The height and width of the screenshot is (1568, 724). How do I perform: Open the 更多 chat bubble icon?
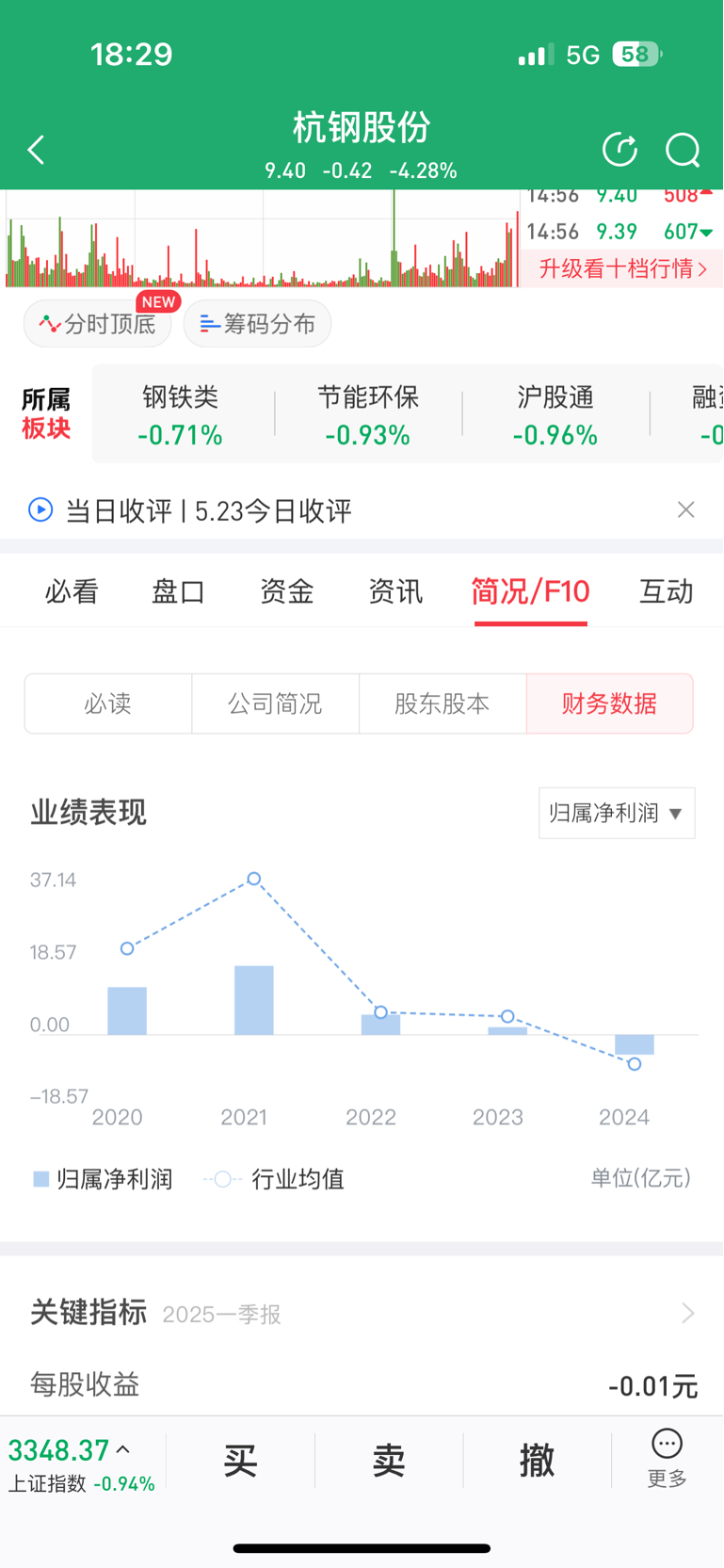[667, 1444]
